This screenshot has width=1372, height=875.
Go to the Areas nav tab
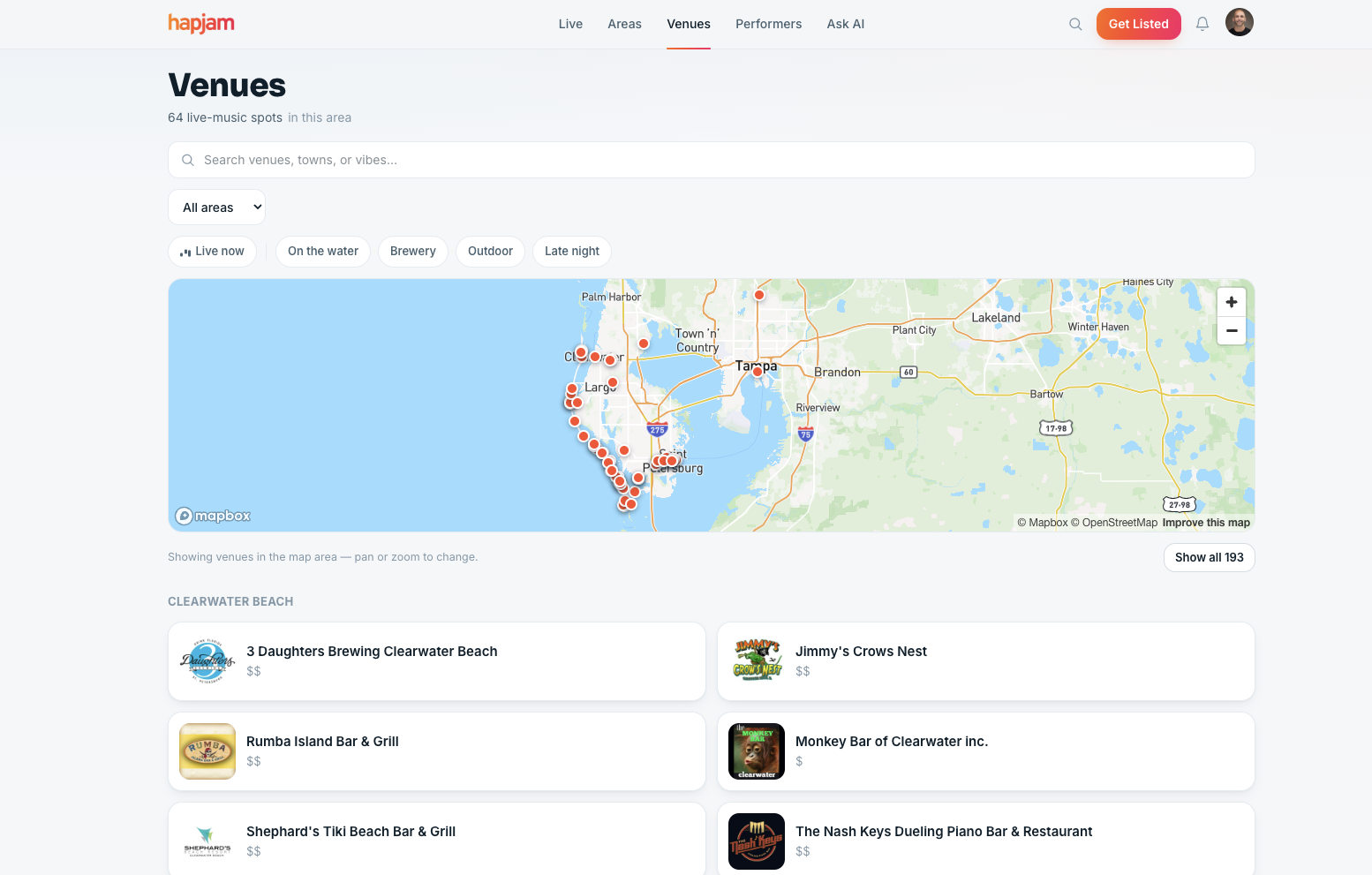coord(624,24)
